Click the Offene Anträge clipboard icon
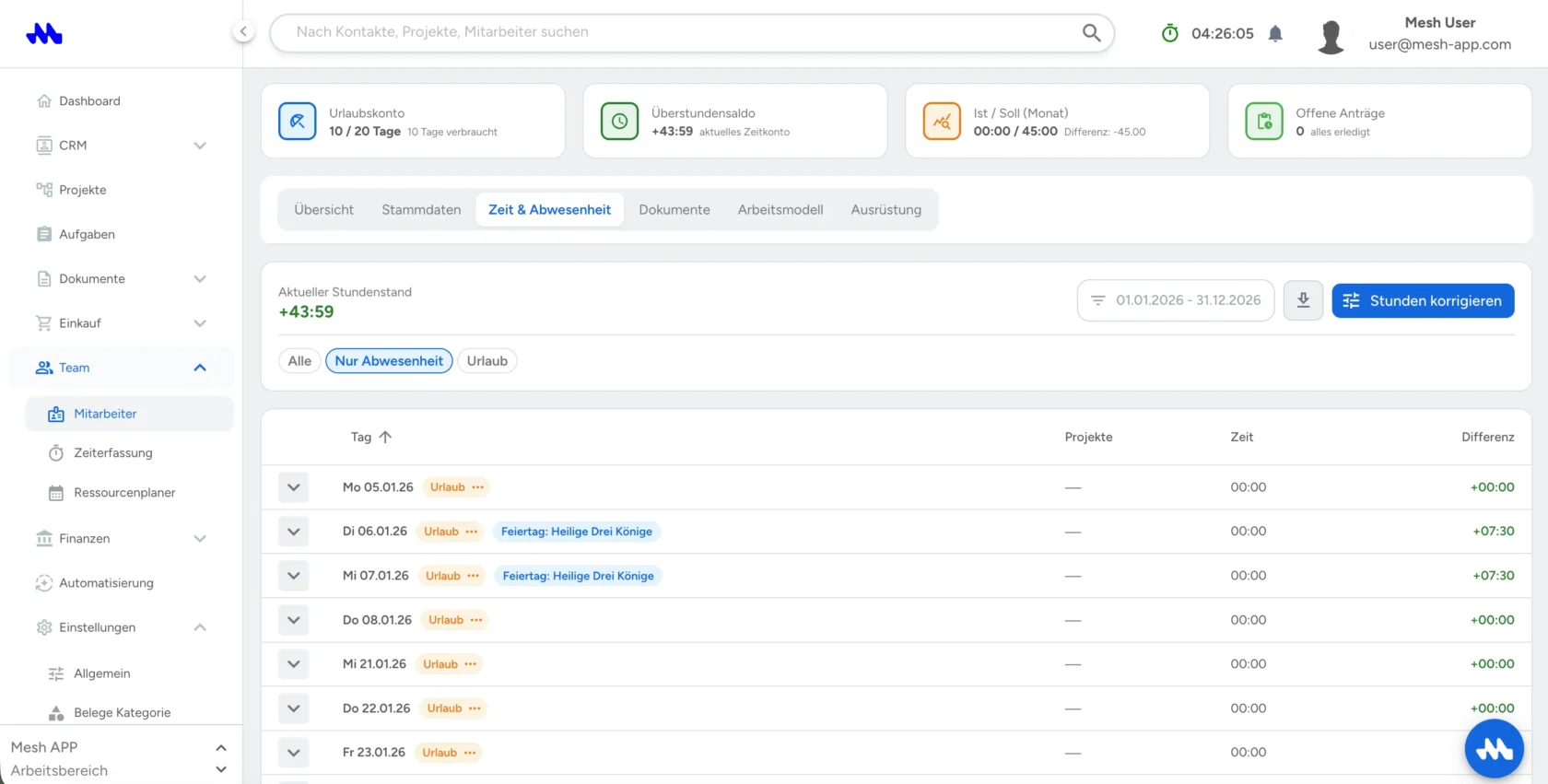The width and height of the screenshot is (1548, 784). tap(1264, 122)
